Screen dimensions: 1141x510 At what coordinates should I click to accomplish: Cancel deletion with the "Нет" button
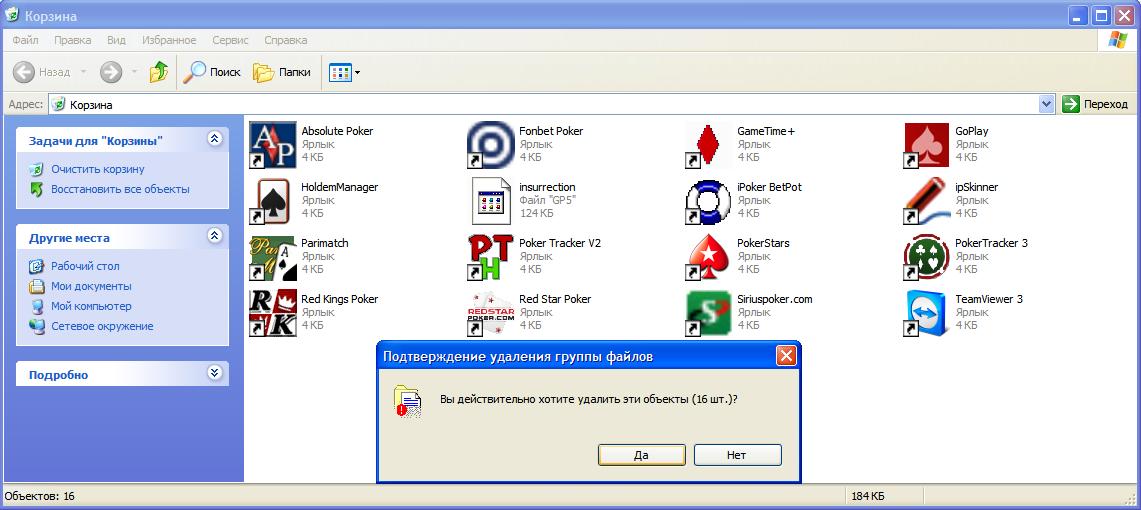[x=737, y=455]
